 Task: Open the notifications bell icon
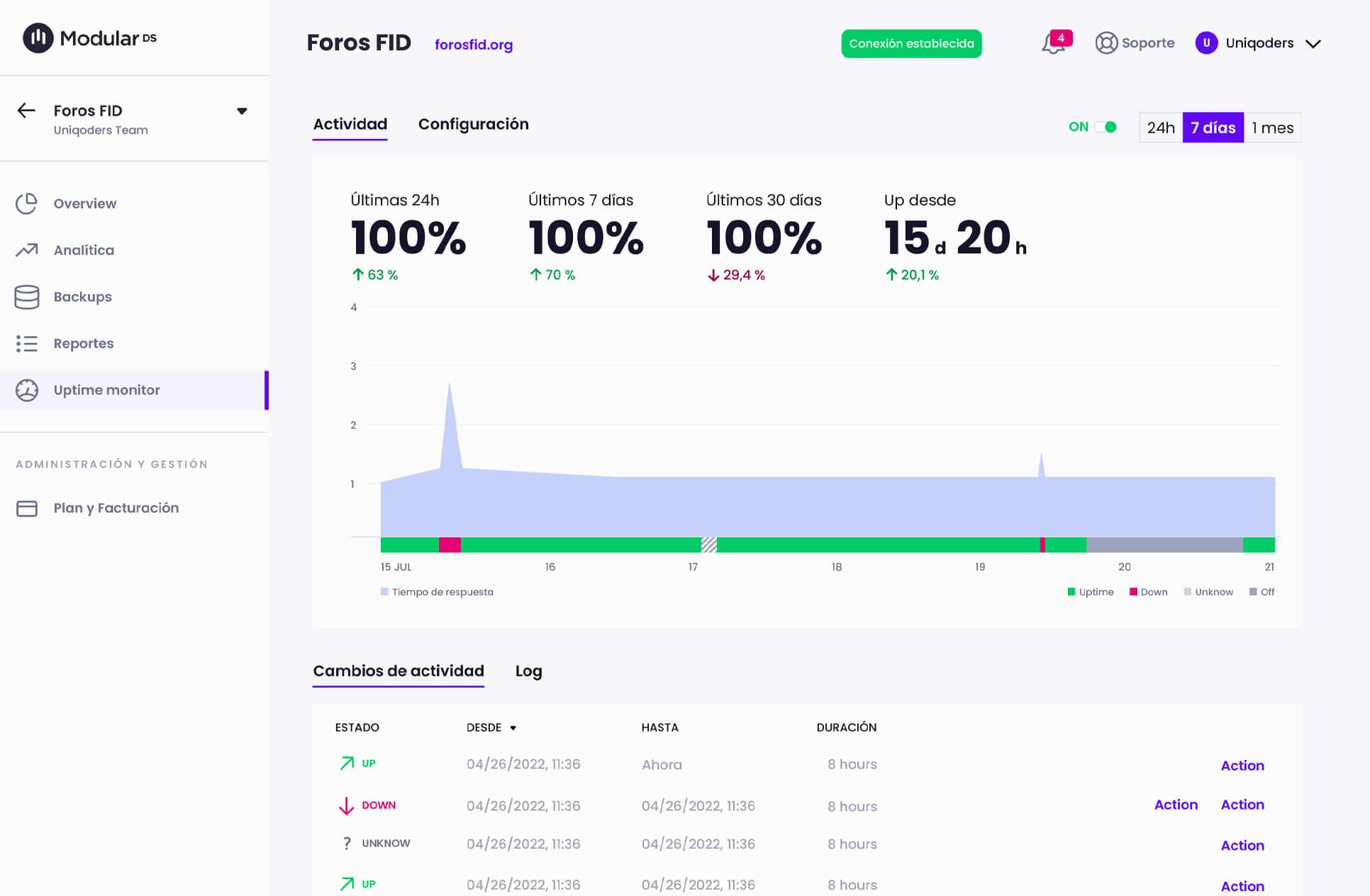click(x=1053, y=44)
